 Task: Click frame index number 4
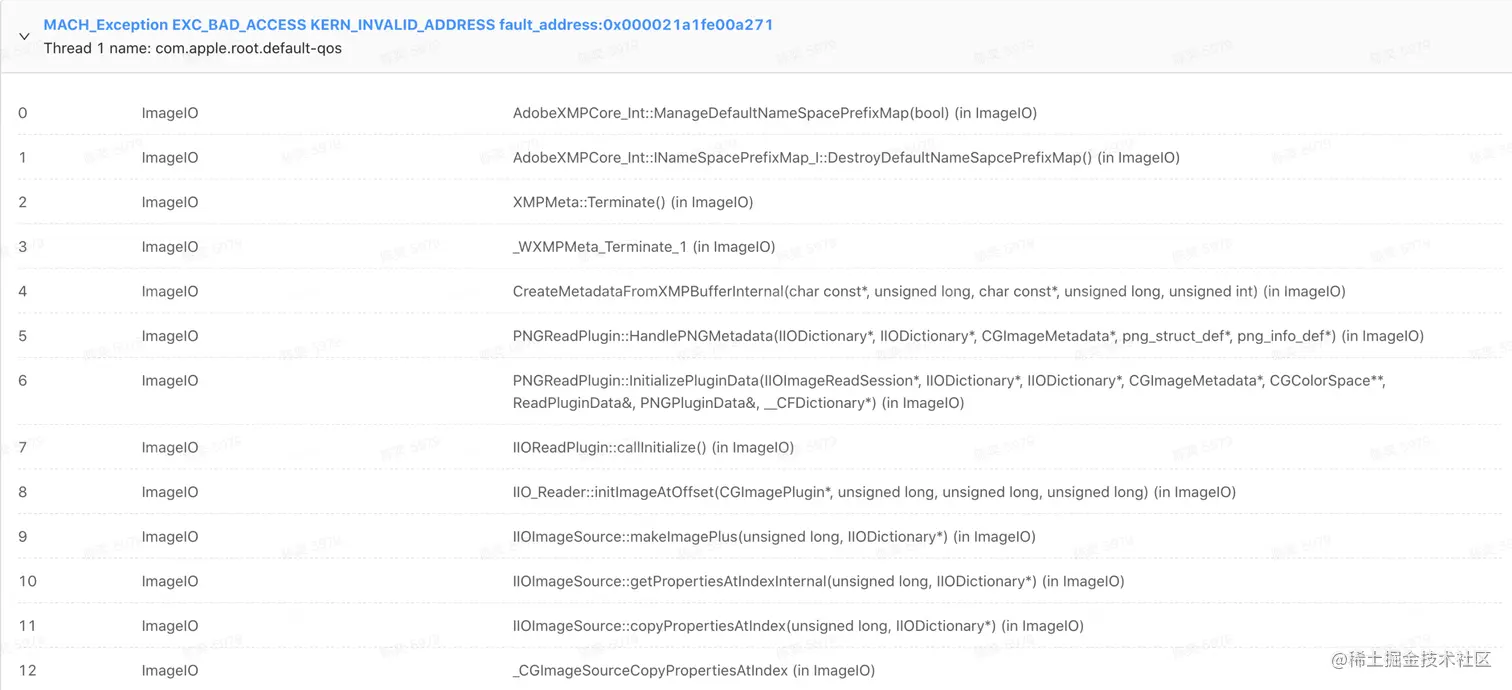click(23, 291)
